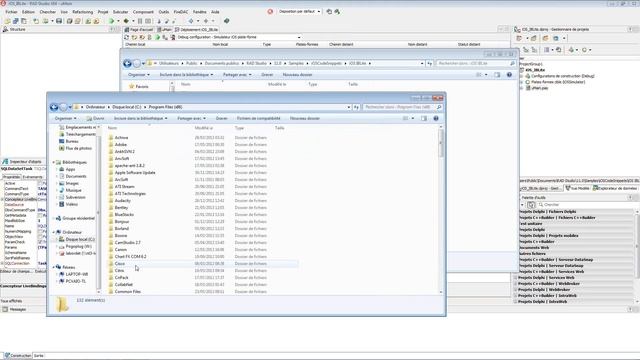Image resolution: width=640 pixels, height=360 pixels.
Task: Click the Common Files folder name
Action: pos(128,291)
